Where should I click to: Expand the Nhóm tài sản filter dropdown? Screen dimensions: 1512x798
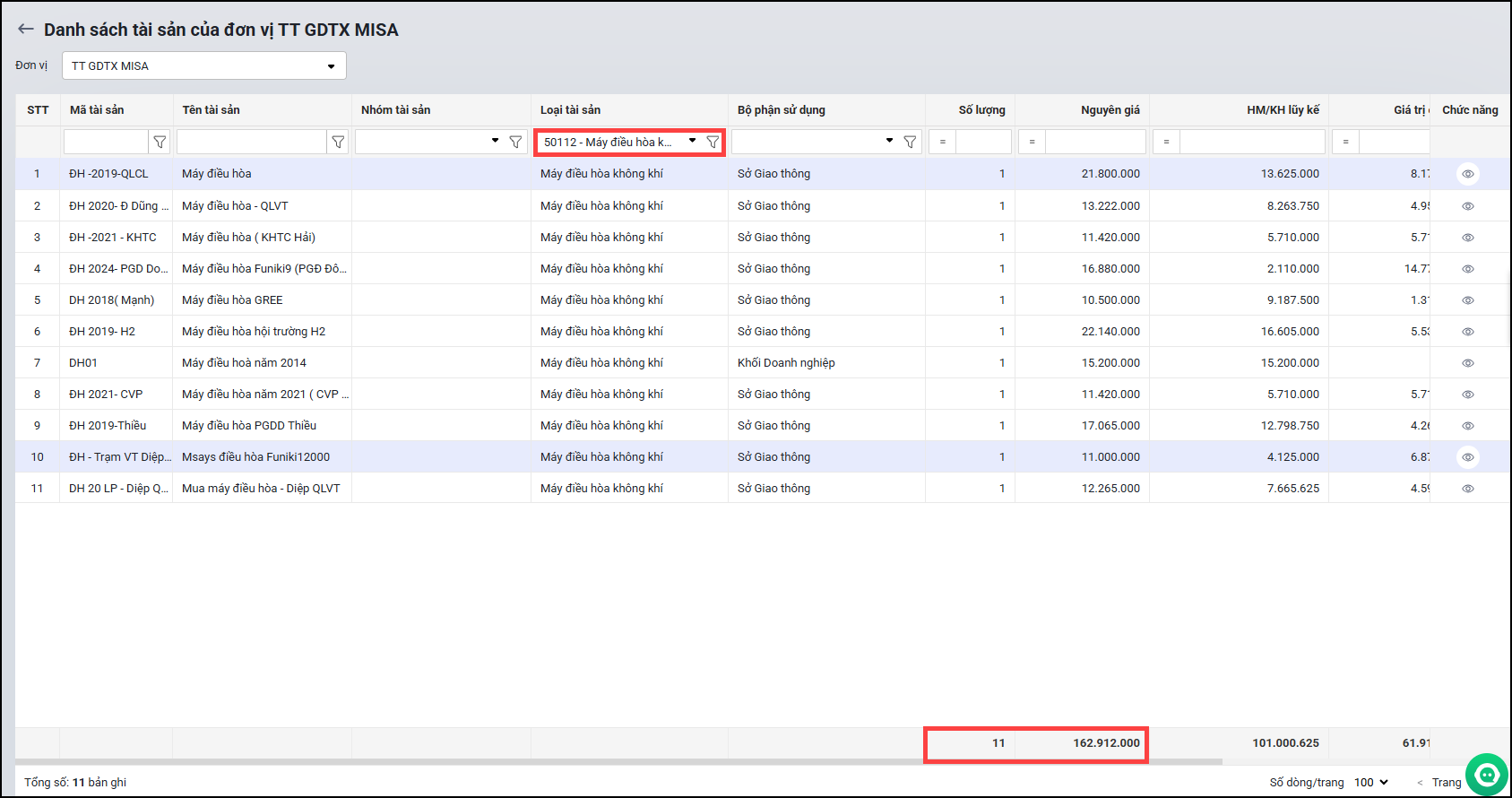pos(495,141)
